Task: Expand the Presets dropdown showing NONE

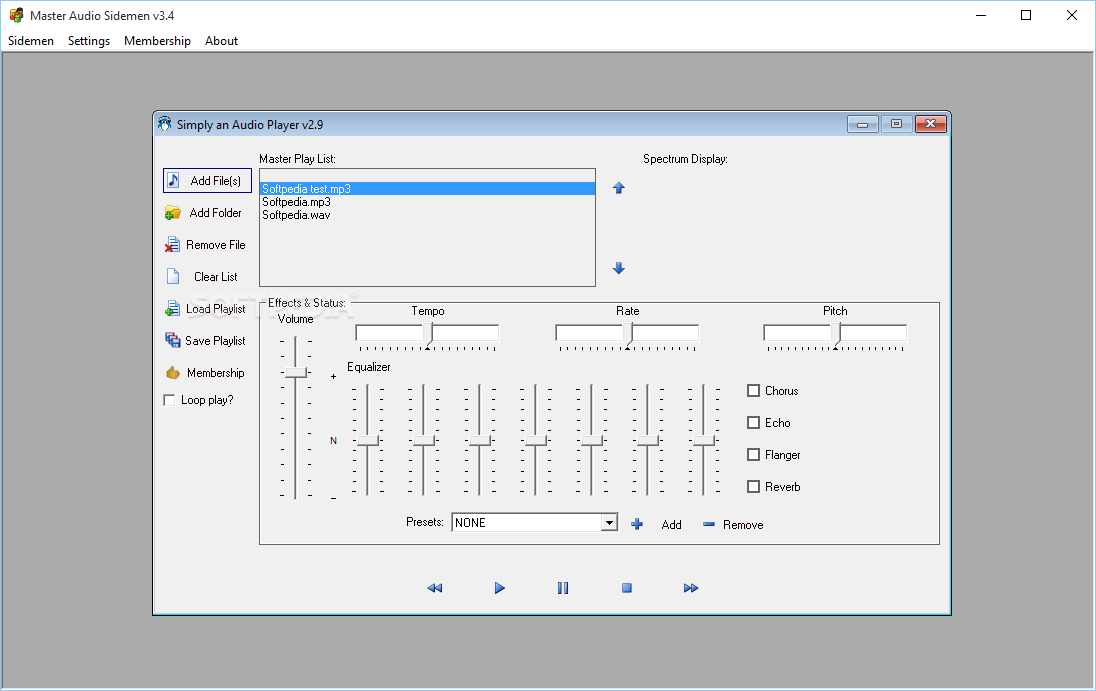Action: [x=609, y=523]
